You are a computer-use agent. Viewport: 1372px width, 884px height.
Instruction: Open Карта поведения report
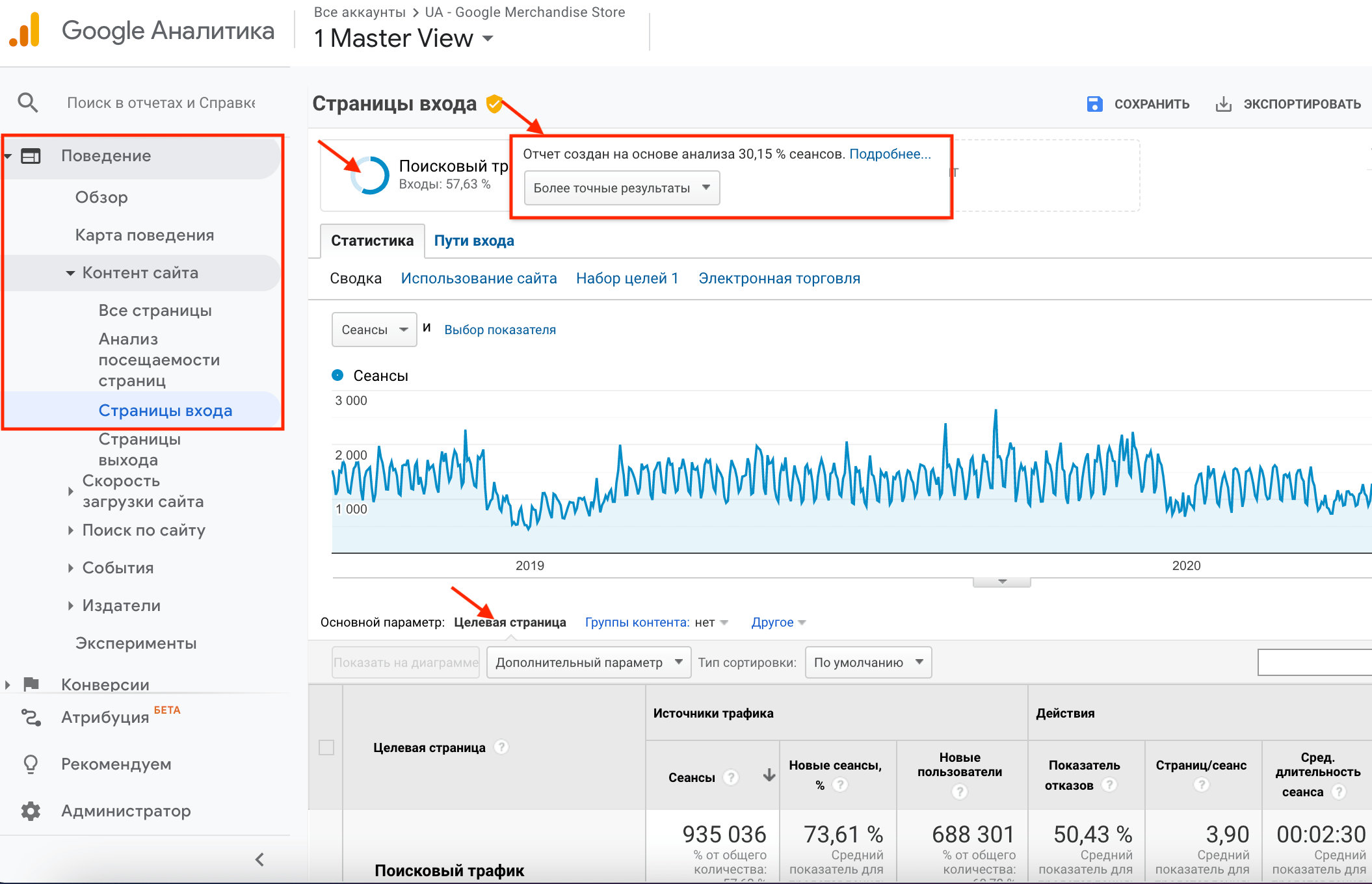pyautogui.click(x=144, y=235)
